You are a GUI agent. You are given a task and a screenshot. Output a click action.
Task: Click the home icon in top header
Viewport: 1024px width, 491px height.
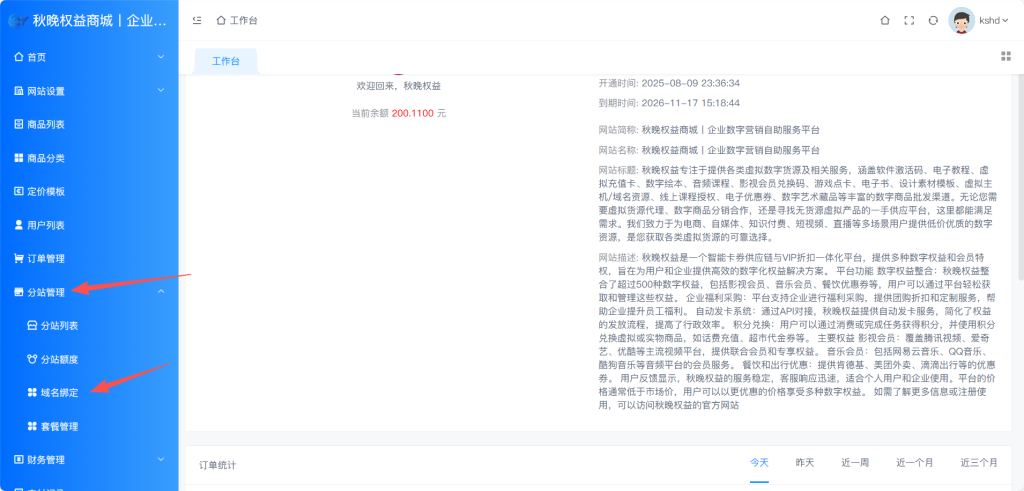coord(884,20)
